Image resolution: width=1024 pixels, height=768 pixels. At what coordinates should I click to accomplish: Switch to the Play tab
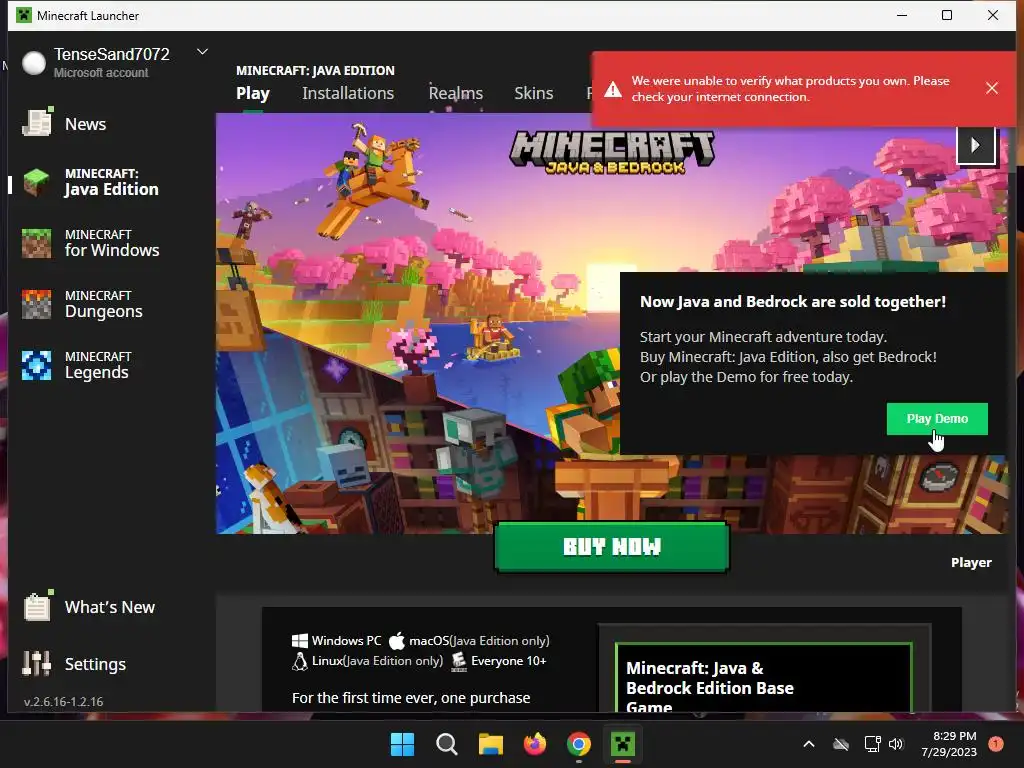click(253, 93)
